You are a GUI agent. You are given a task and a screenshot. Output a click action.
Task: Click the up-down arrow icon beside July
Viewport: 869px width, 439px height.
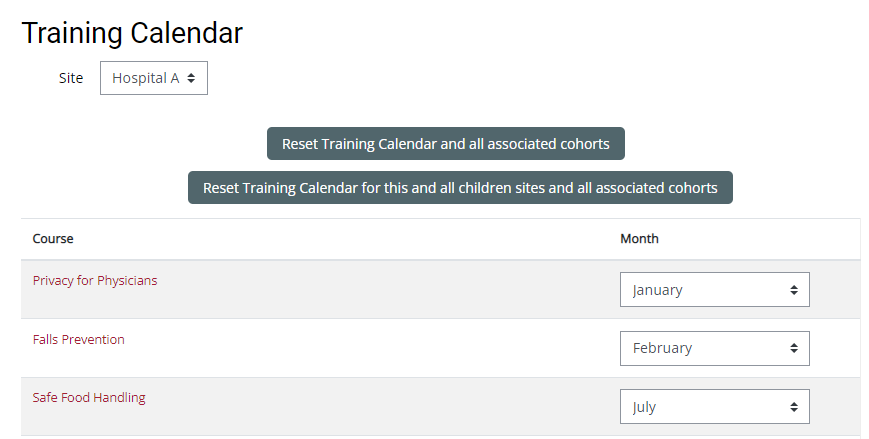[794, 407]
